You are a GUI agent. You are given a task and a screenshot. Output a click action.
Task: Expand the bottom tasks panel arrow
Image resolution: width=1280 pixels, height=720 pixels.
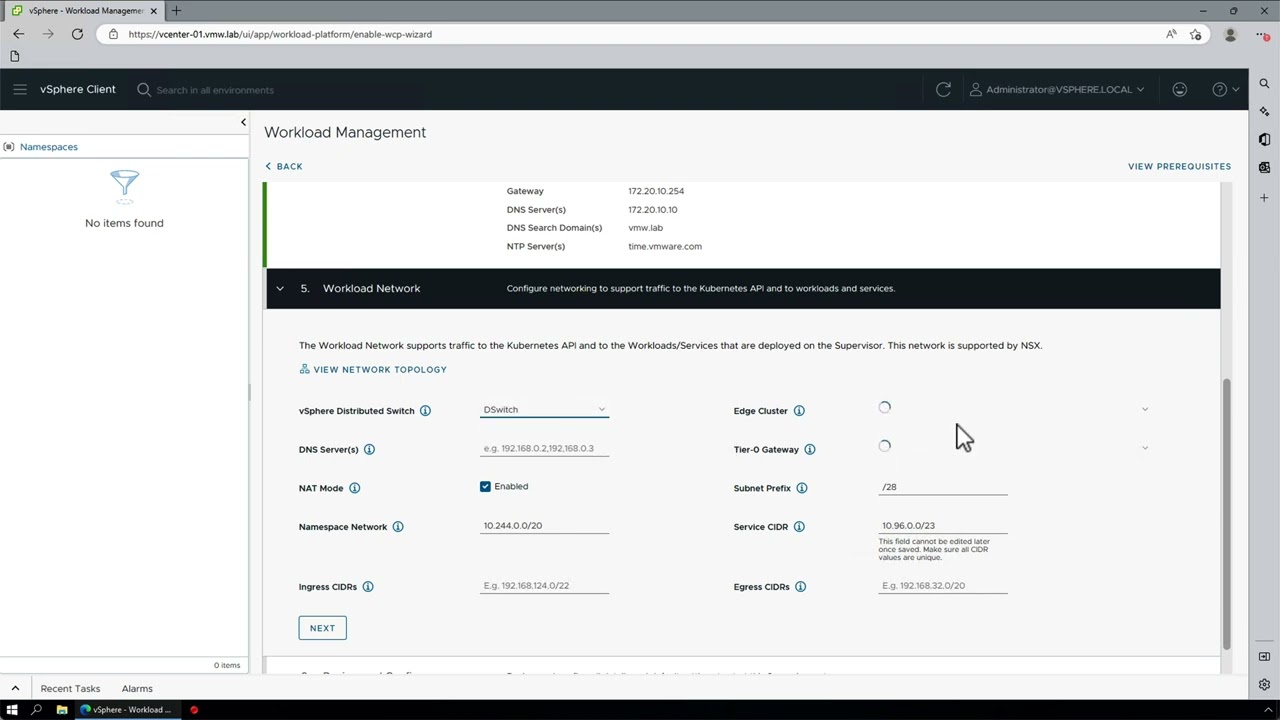click(15, 688)
